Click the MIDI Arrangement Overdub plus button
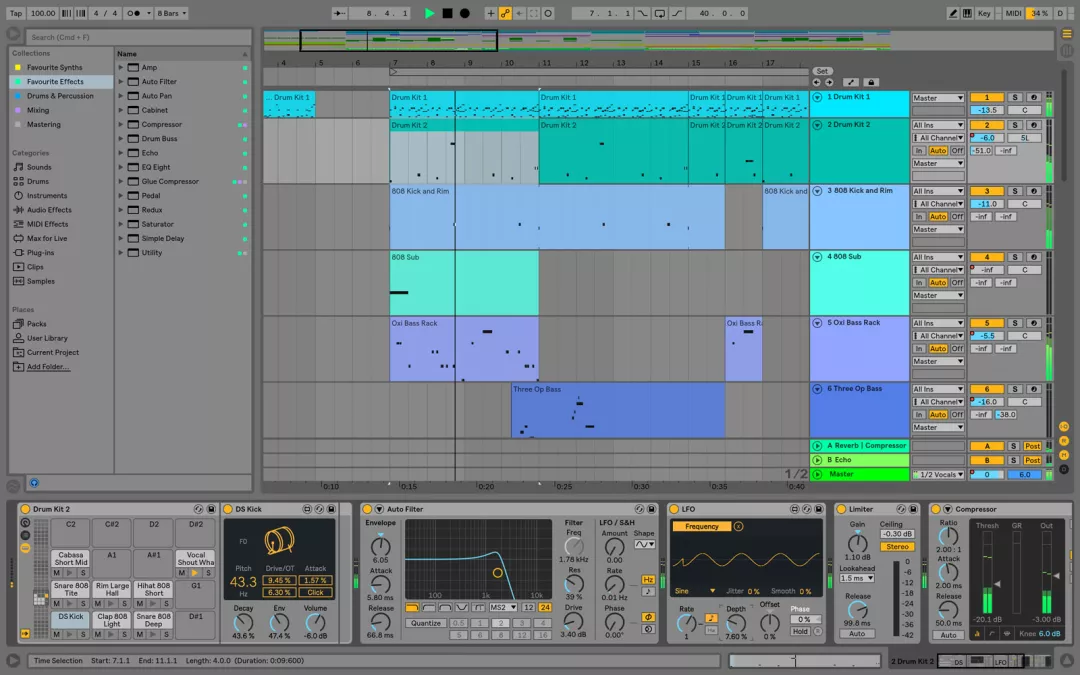Screen dimensions: 1080x675 tap(491, 13)
